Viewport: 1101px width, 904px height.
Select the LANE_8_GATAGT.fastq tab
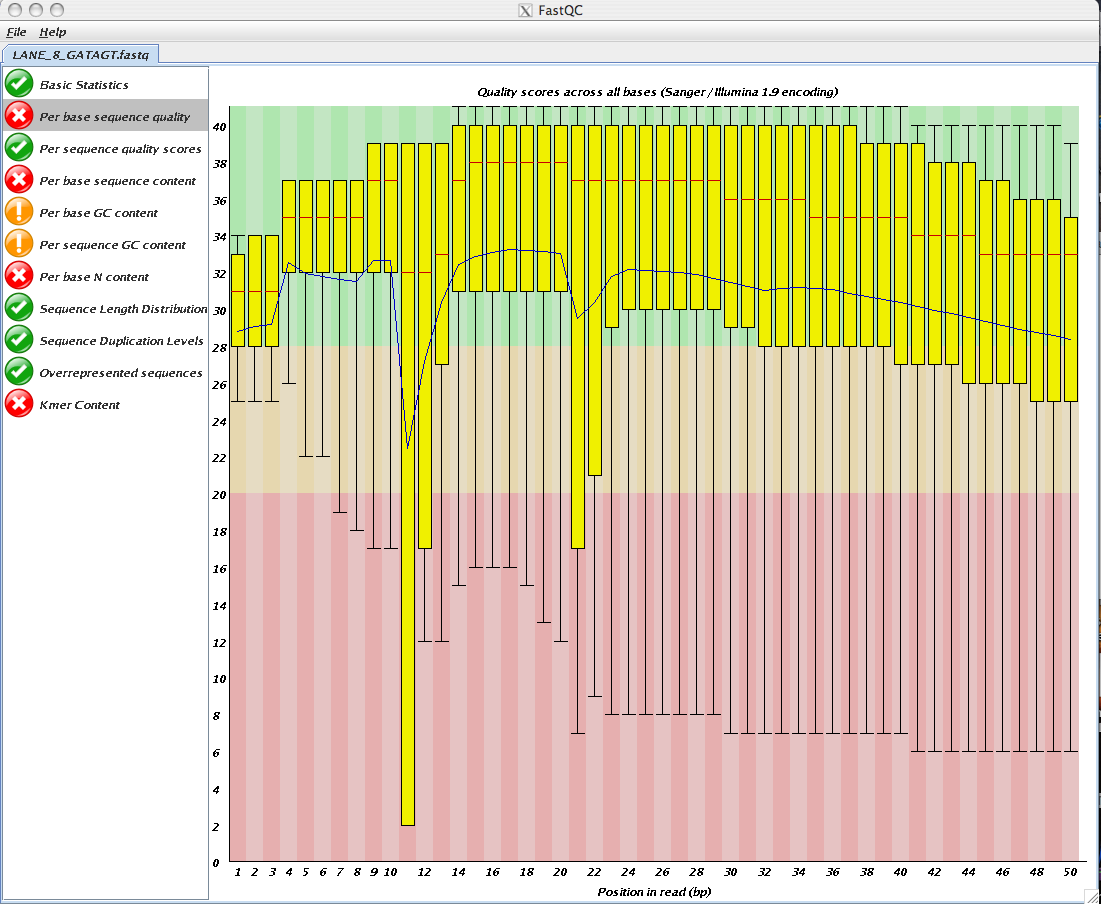81,54
